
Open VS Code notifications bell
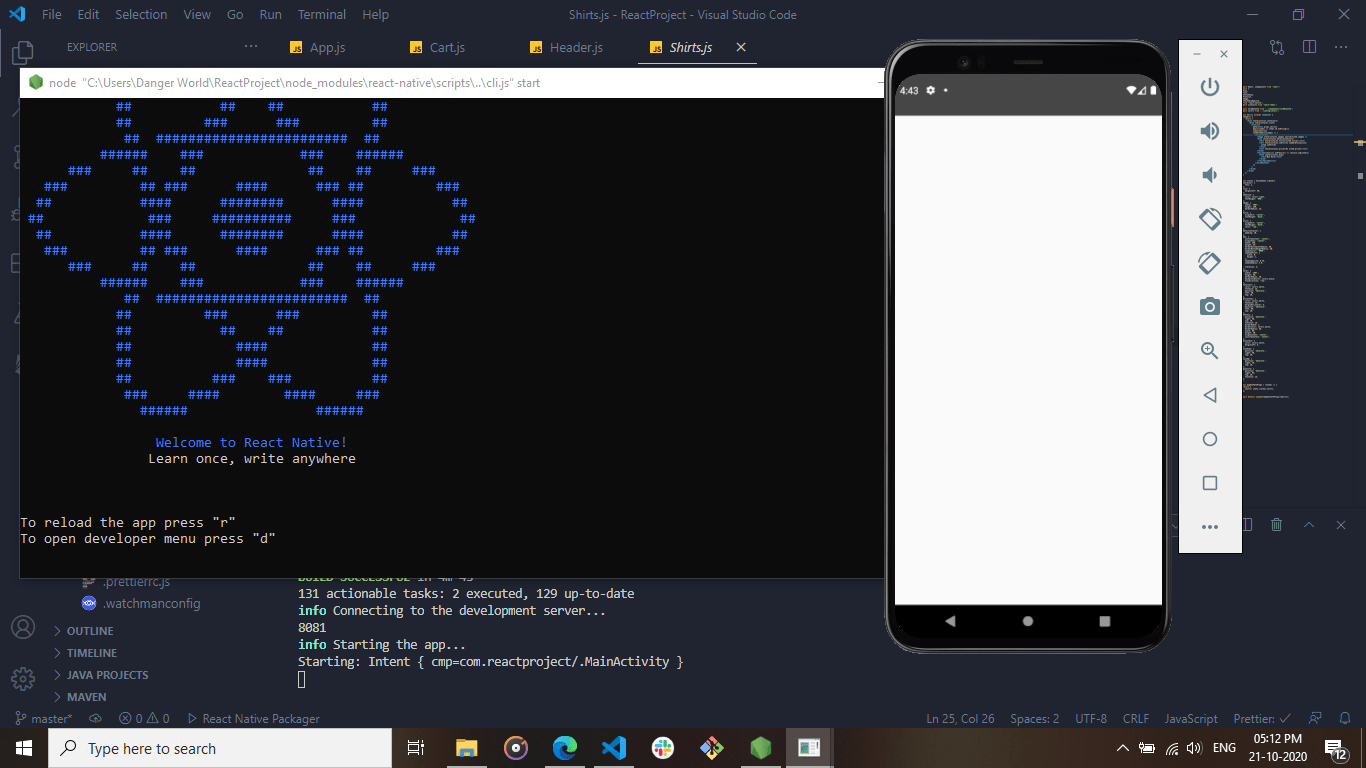[1345, 718]
